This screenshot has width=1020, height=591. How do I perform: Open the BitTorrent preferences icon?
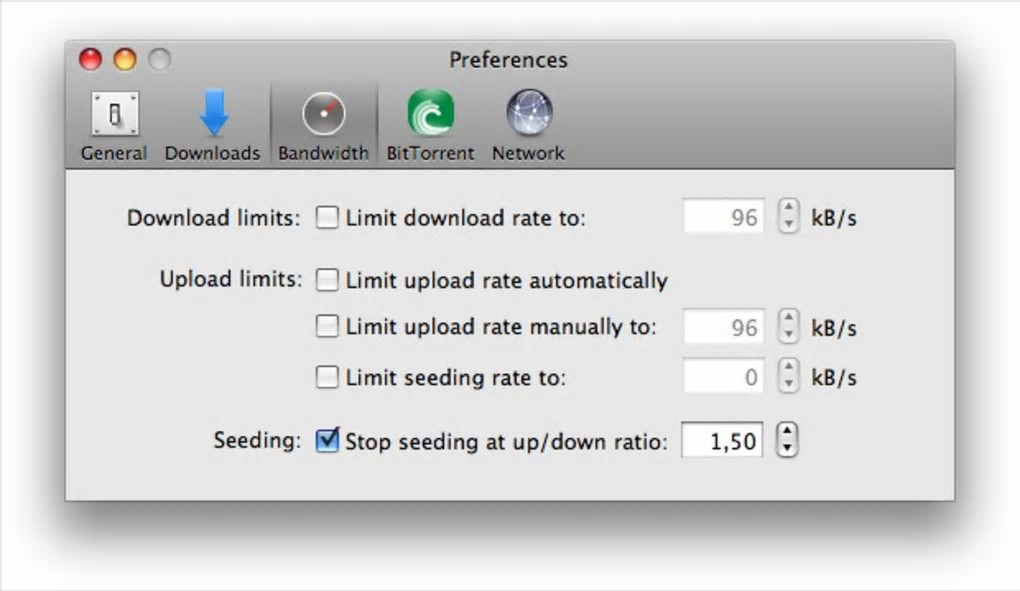click(x=431, y=114)
